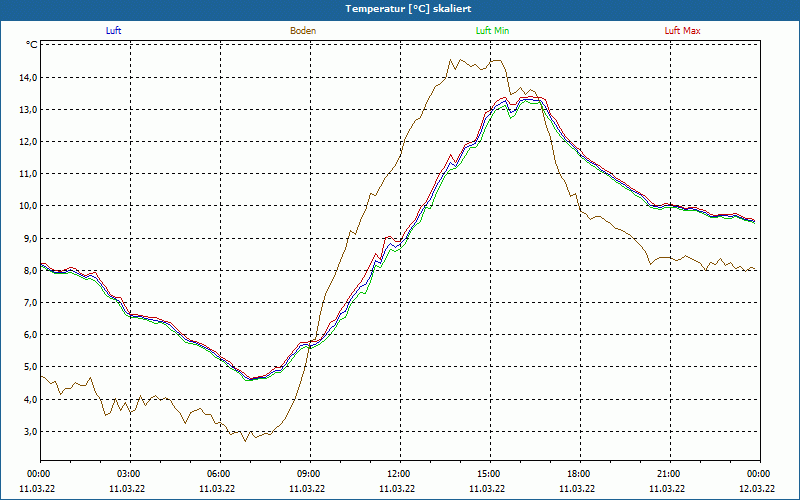Click the 11.03.22 date under 03:00
Image resolution: width=800 pixels, height=500 pixels.
[x=127, y=488]
